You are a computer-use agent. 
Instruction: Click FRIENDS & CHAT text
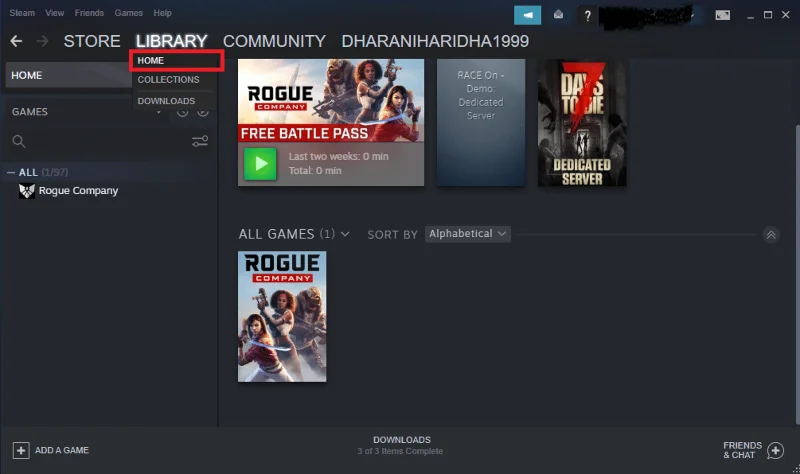click(742, 450)
